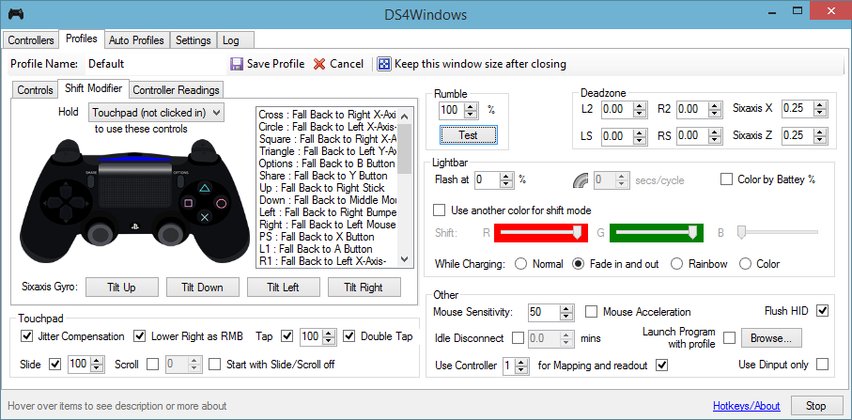Viewport: 852px width, 420px height.
Task: Click the red R shift color slider
Action: (x=541, y=233)
